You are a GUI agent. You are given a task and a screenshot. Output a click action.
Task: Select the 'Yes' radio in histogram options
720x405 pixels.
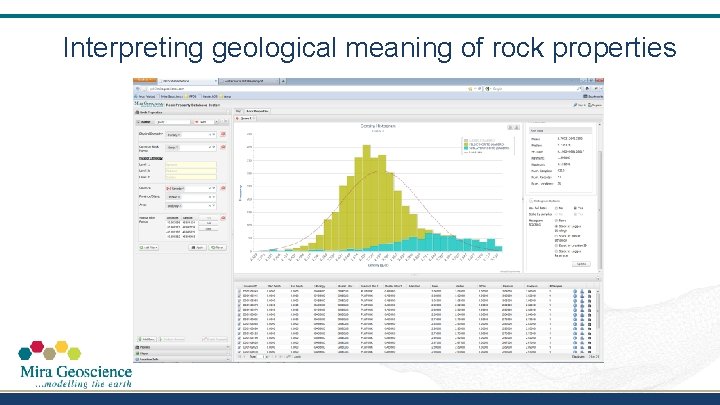point(575,208)
